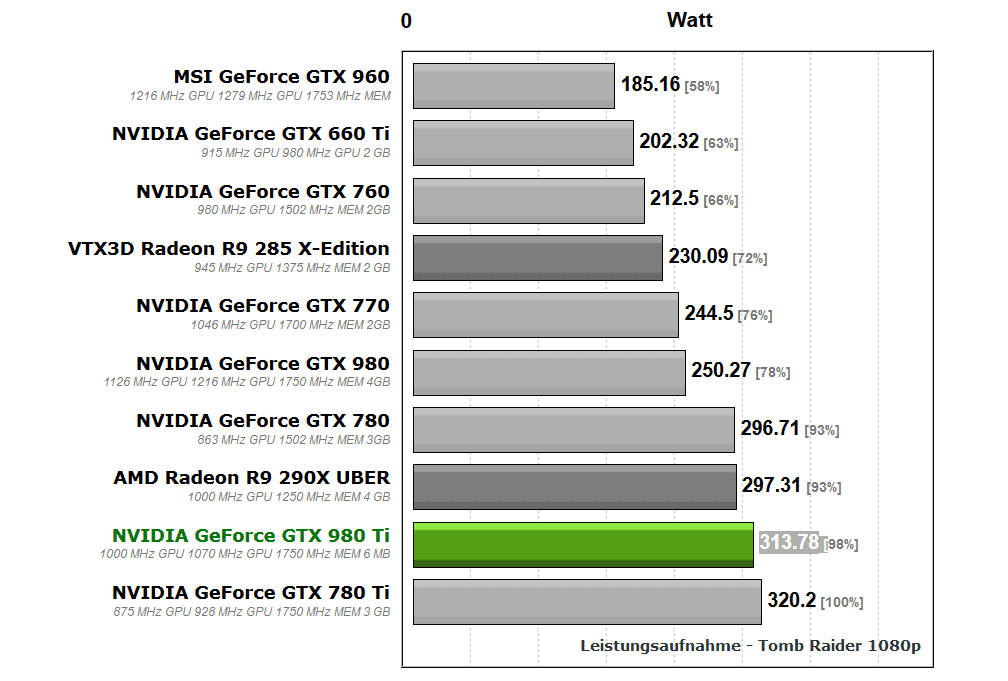Click the MSI GeForce GTX 960 bar
Screen dimensions: 1008x681
513,86
